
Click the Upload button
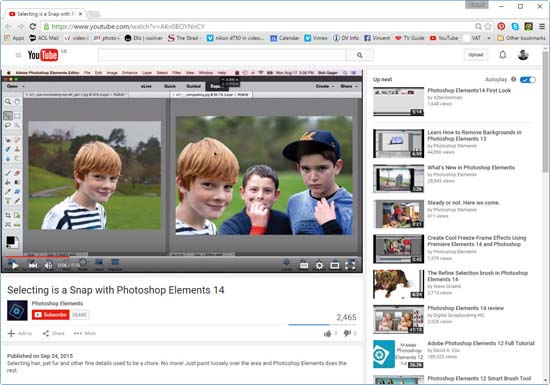point(476,55)
